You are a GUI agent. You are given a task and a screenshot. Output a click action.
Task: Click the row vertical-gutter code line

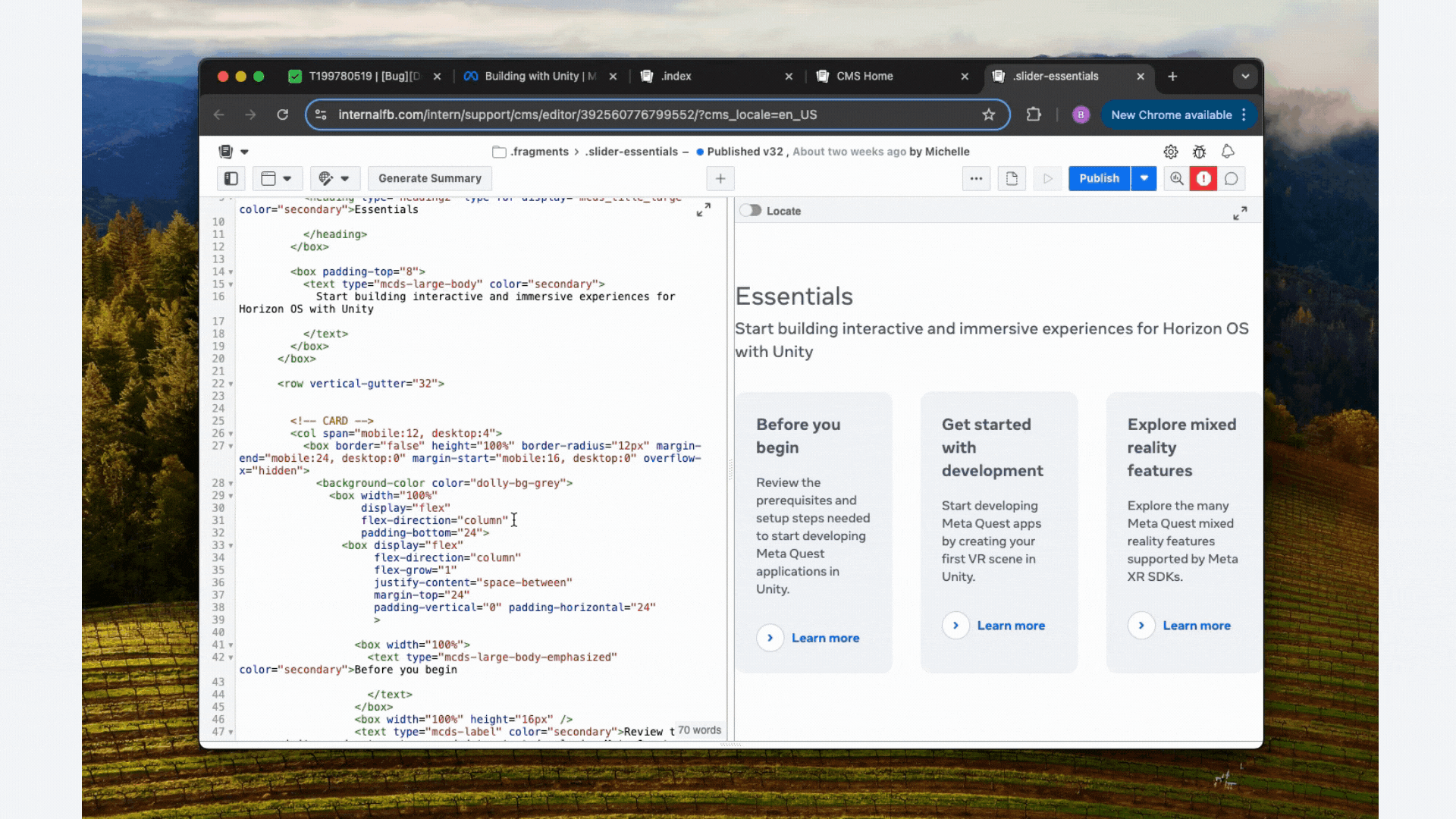(361, 384)
